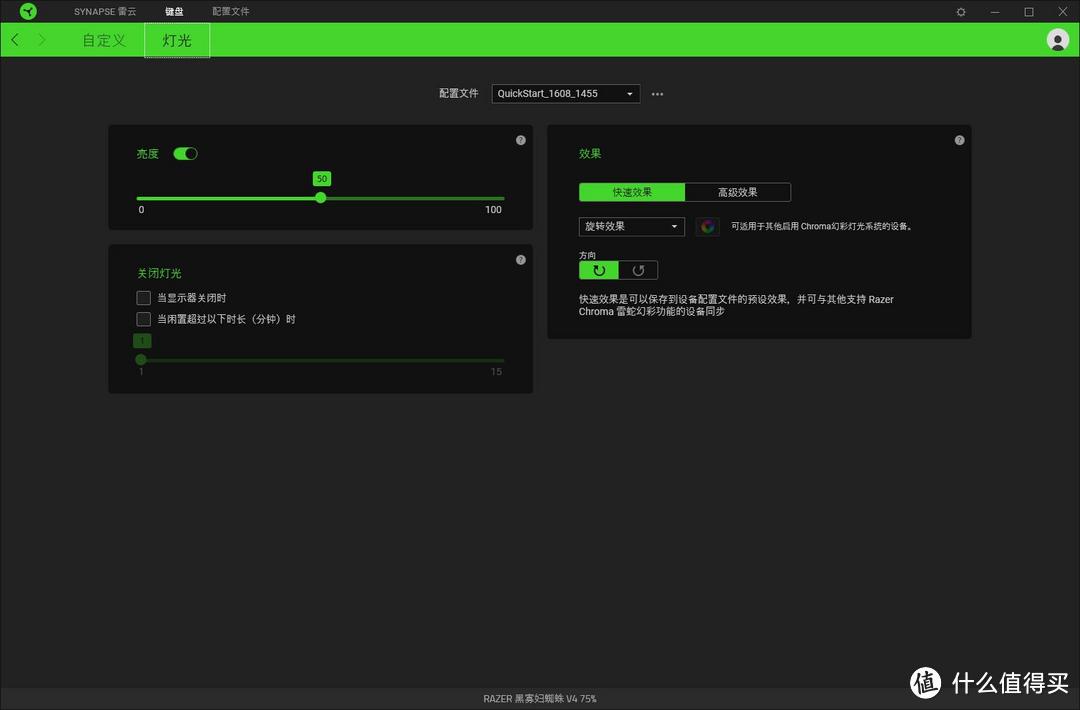Select the 灯光 sub-tab
This screenshot has height=710, width=1080.
pos(177,40)
